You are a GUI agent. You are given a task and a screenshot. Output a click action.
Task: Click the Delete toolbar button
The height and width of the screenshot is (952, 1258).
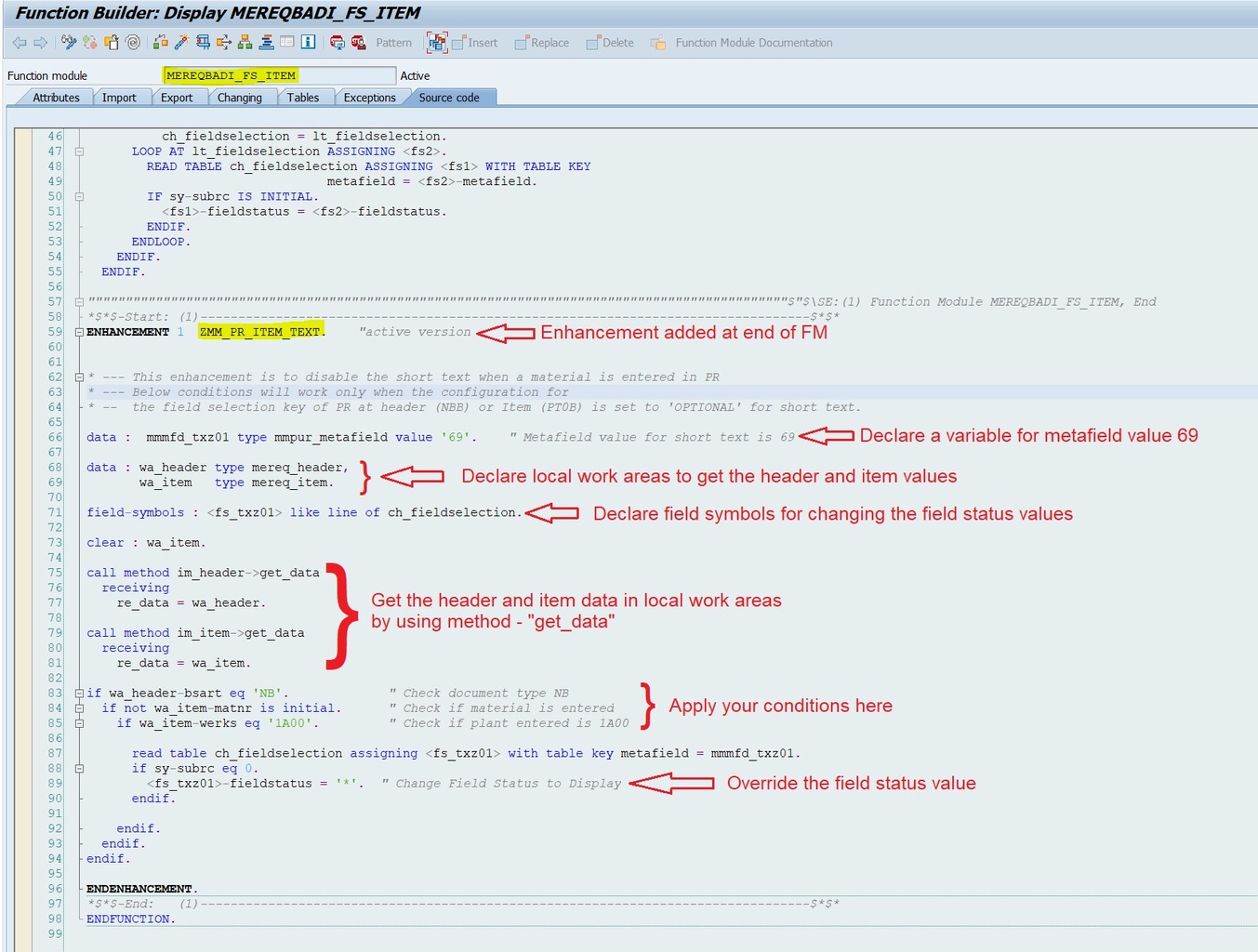[x=610, y=43]
